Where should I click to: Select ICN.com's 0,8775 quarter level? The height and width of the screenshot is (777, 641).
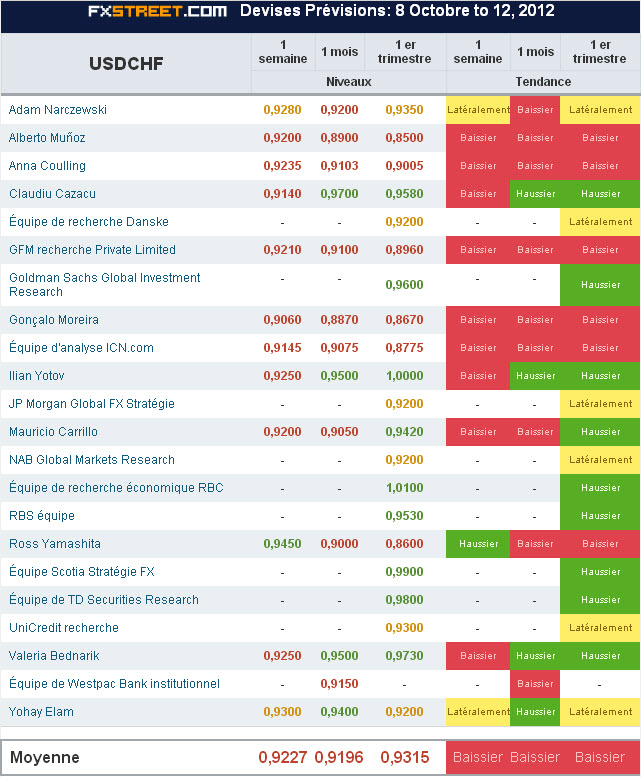pos(404,347)
